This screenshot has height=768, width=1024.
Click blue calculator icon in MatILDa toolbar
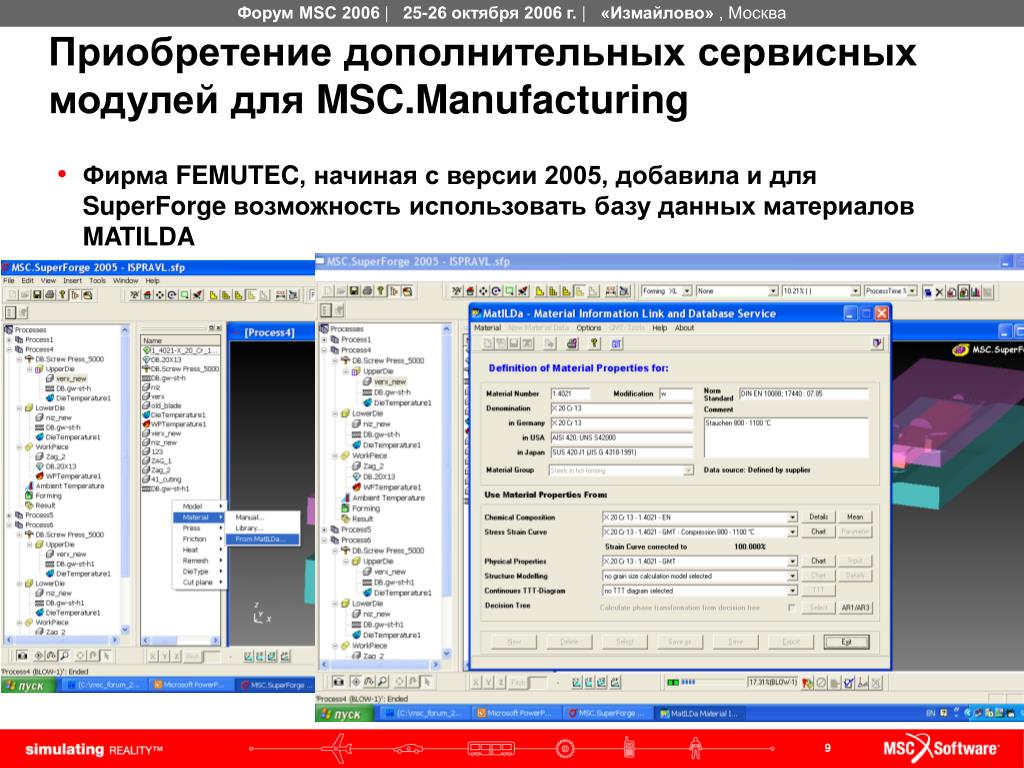click(x=616, y=344)
